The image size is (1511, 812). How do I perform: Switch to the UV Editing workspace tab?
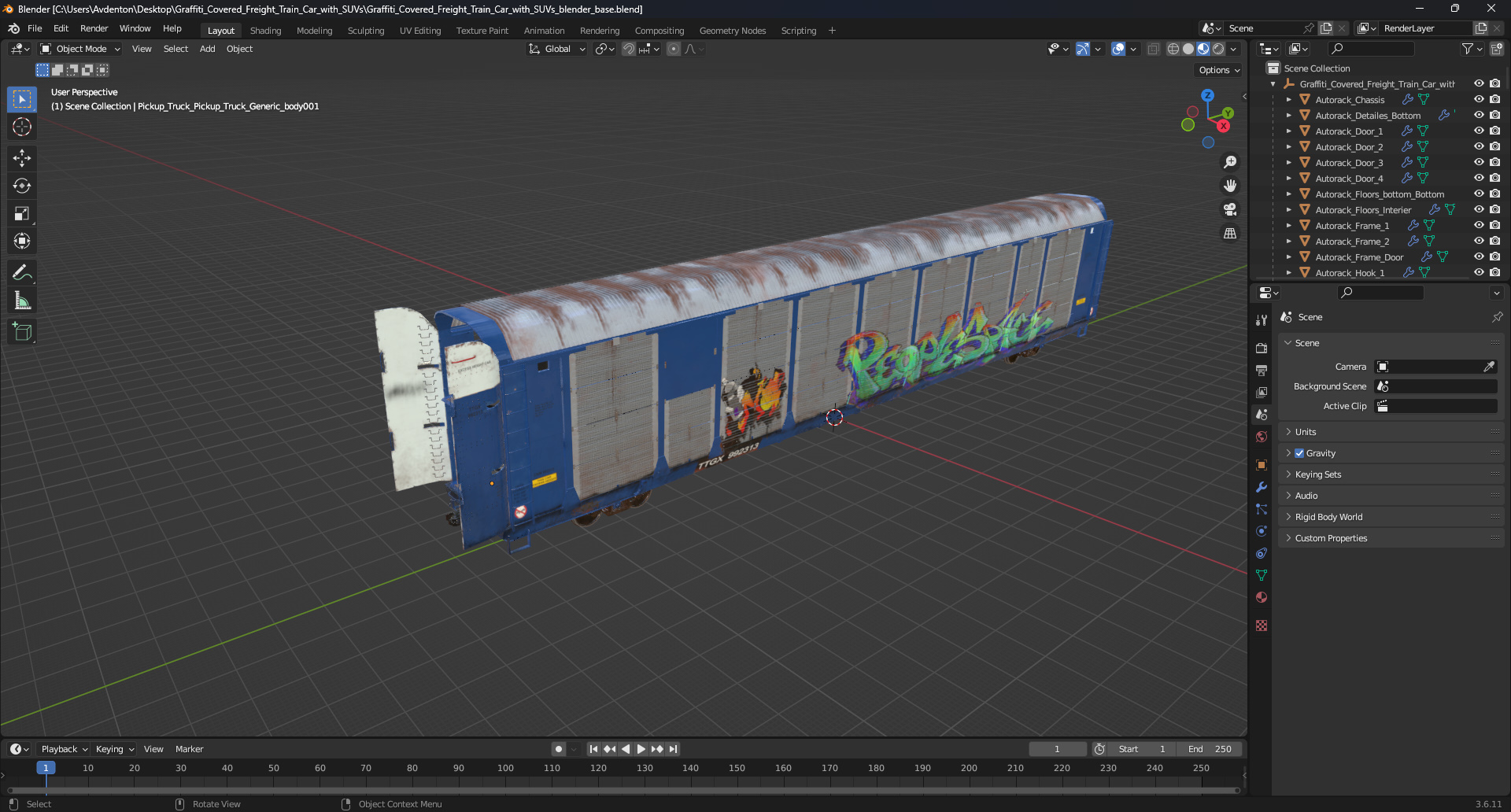[419, 31]
